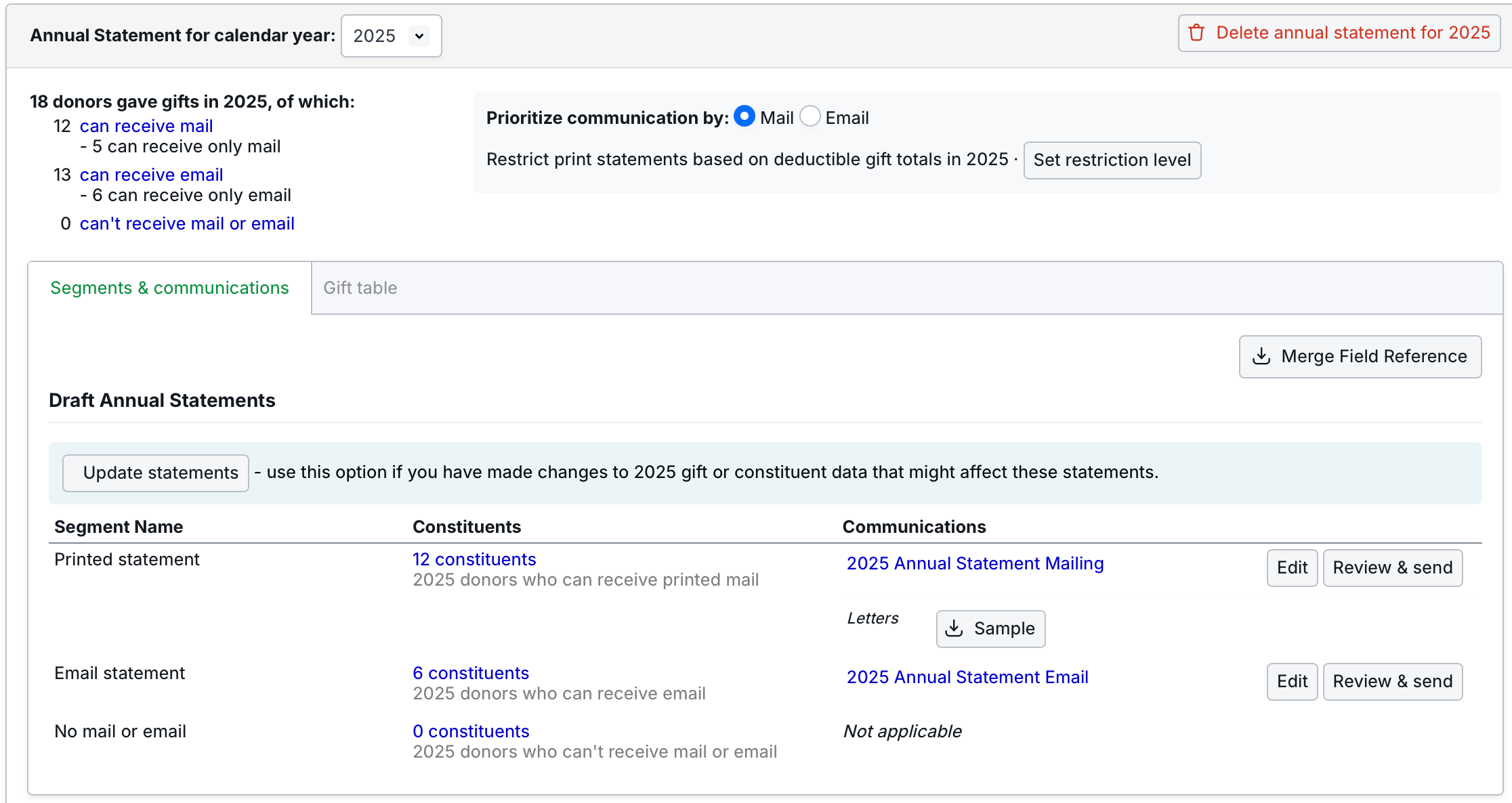Open 2025 Annual Statement Email link

click(967, 677)
